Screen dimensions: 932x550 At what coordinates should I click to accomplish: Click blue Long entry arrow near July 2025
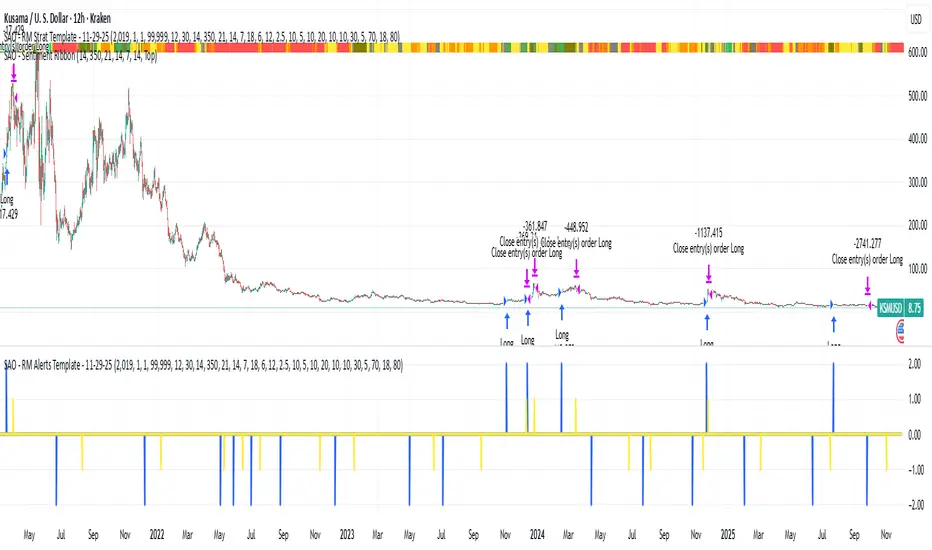pos(834,324)
